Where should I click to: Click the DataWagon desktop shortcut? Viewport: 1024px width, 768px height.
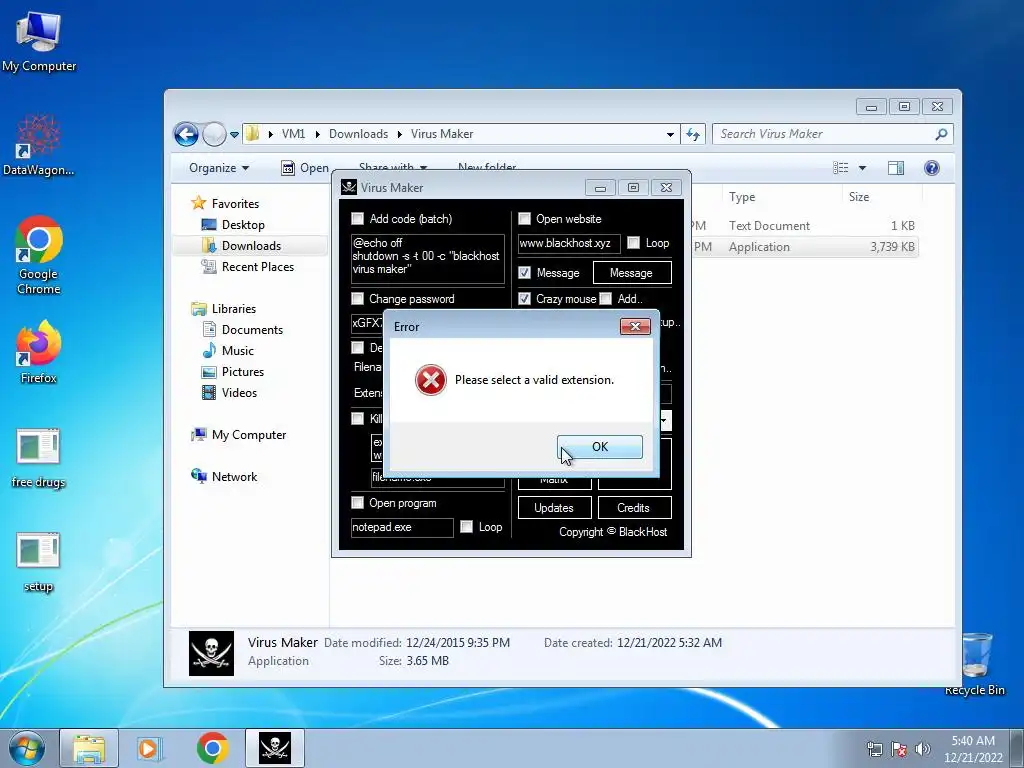coord(39,145)
